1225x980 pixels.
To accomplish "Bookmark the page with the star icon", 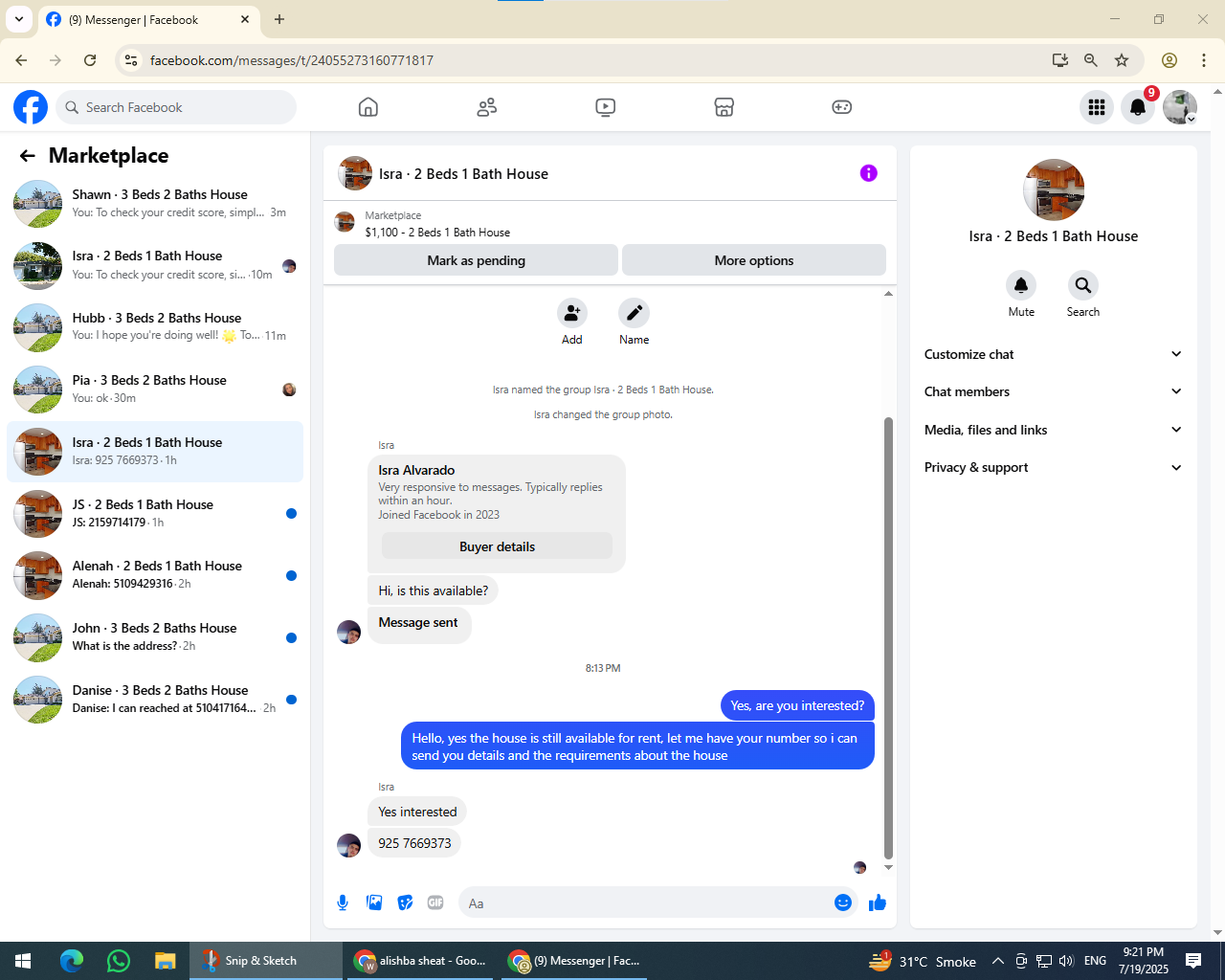I will tap(1122, 60).
